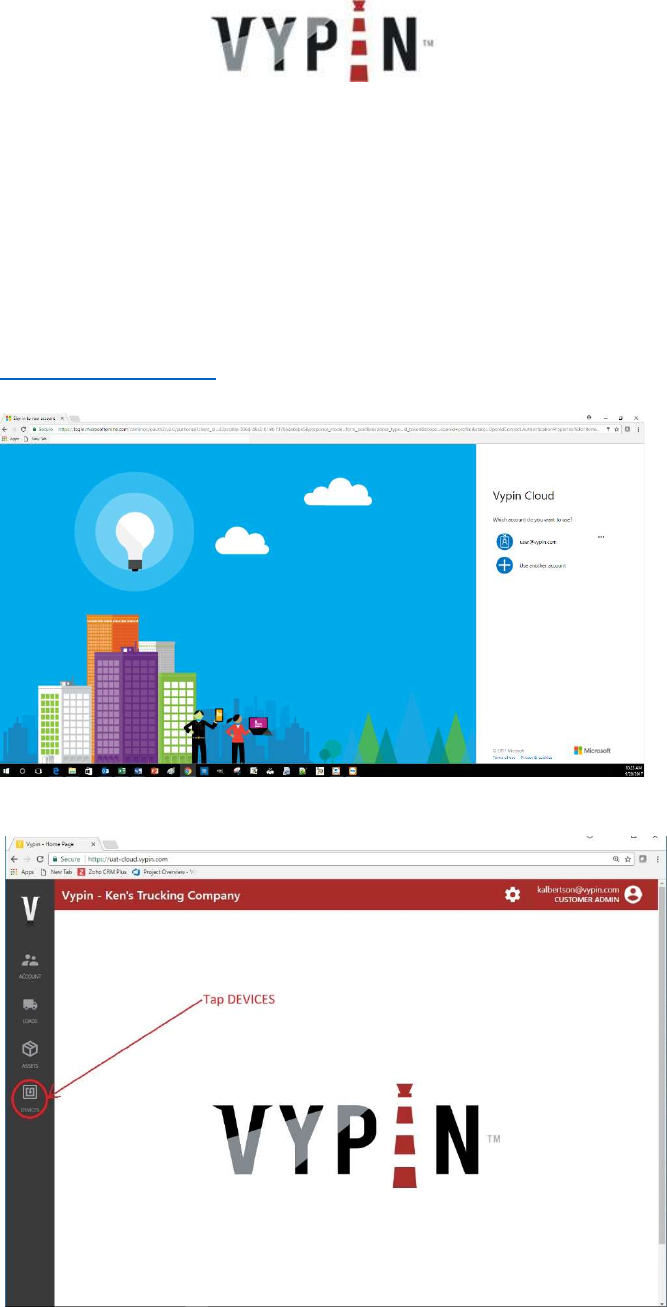
Task: Select the Sign in to your account browser tab
Action: [36, 417]
